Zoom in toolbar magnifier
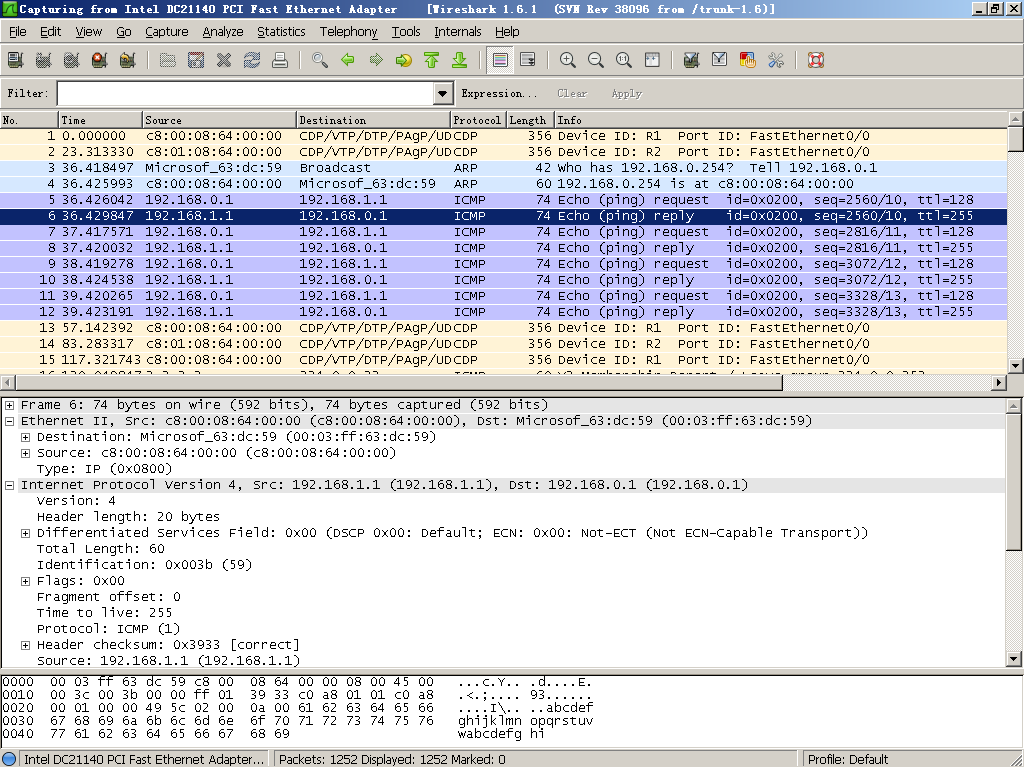 pyautogui.click(x=568, y=60)
